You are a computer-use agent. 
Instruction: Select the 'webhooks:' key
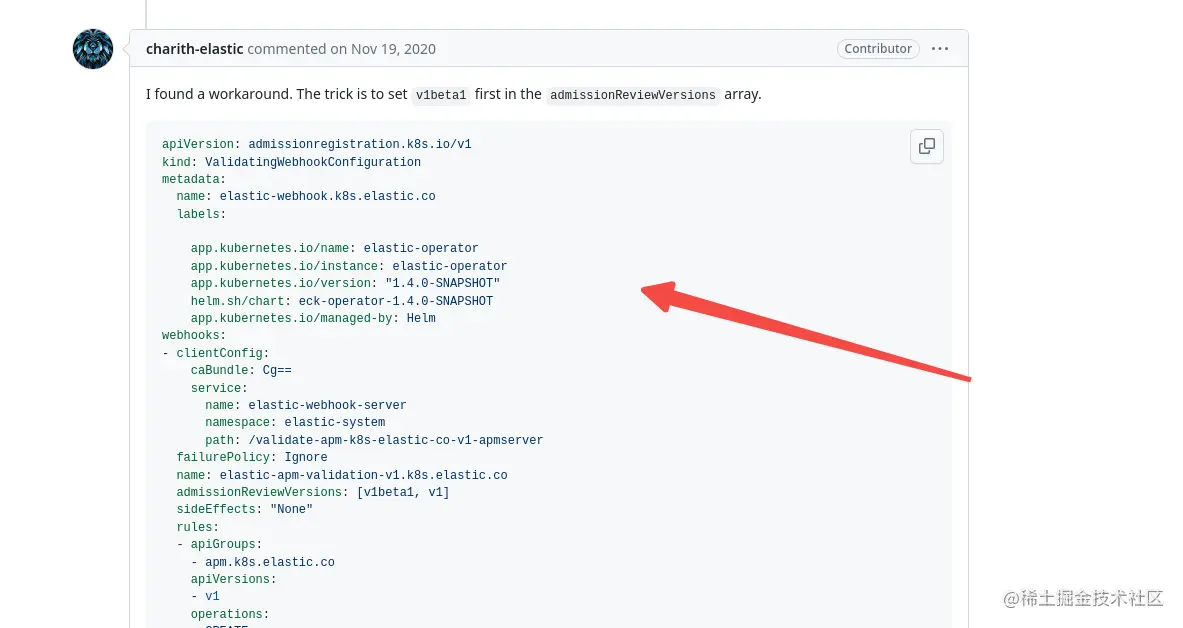coord(194,335)
